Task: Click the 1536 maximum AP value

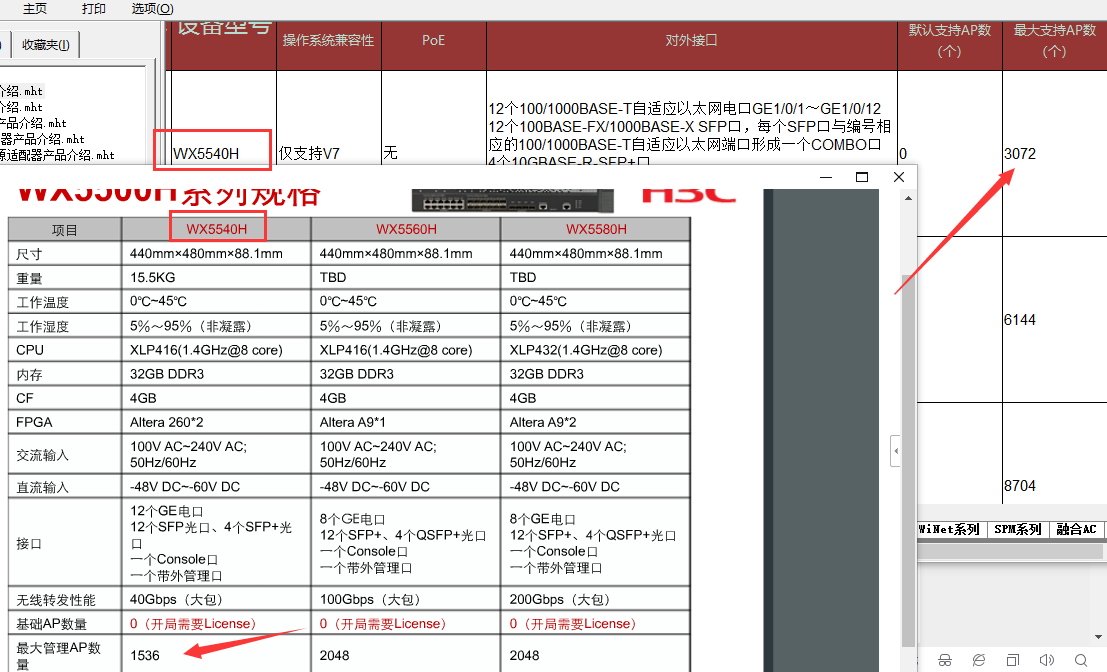Action: pos(145,656)
